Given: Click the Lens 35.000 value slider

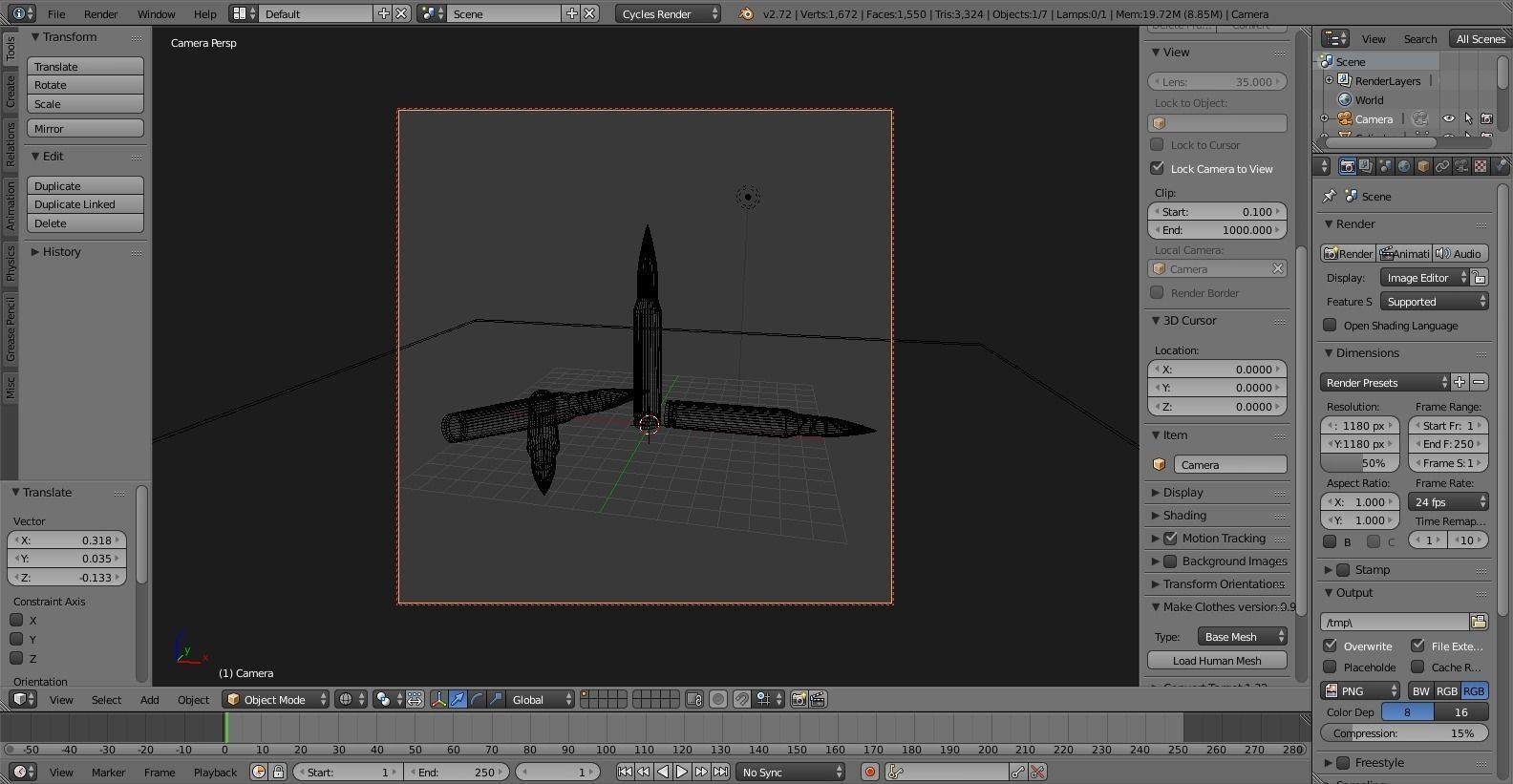Looking at the screenshot, I should pos(1217,81).
